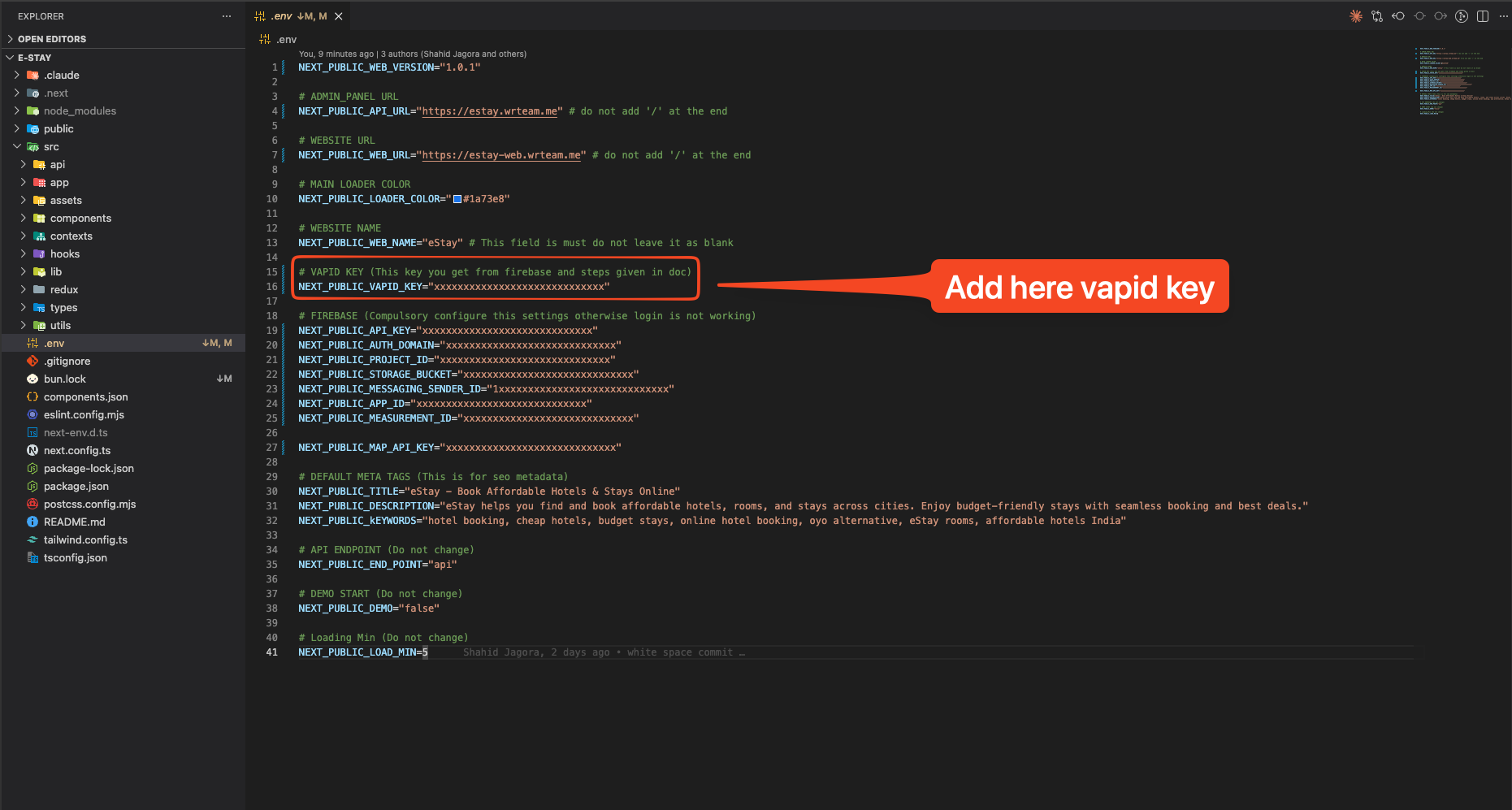Image resolution: width=1512 pixels, height=810 pixels.
Task: Click '3 authors (Shahid Jagora and others)' annotation
Action: pos(453,54)
